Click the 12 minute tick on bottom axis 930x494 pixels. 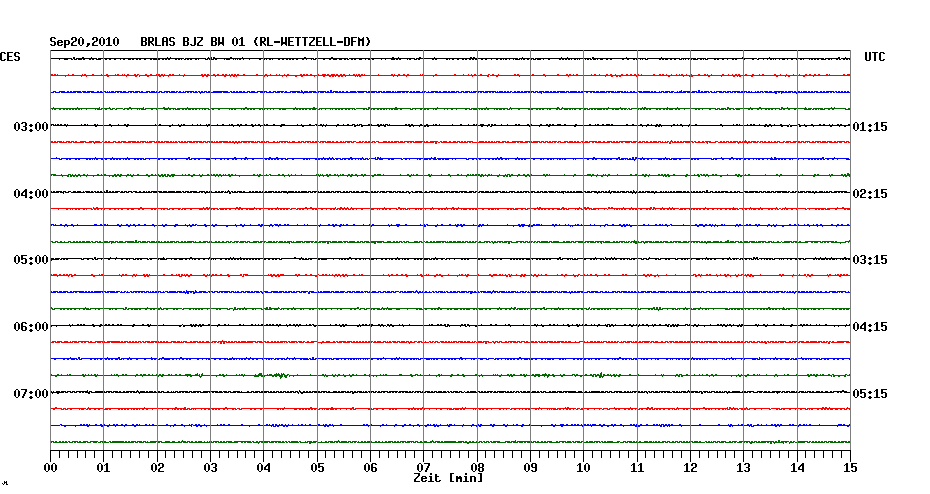[x=690, y=468]
